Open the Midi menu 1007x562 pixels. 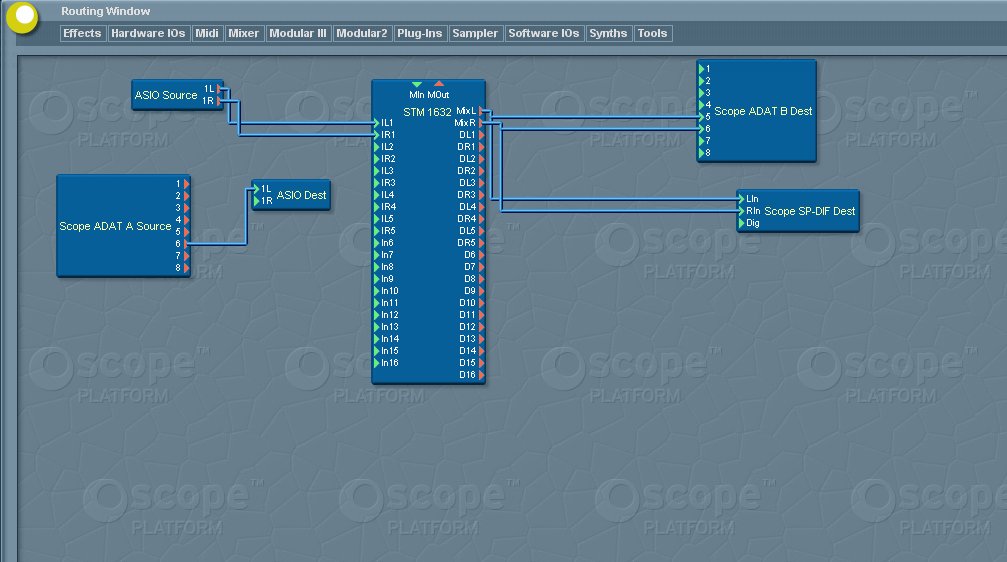point(207,33)
